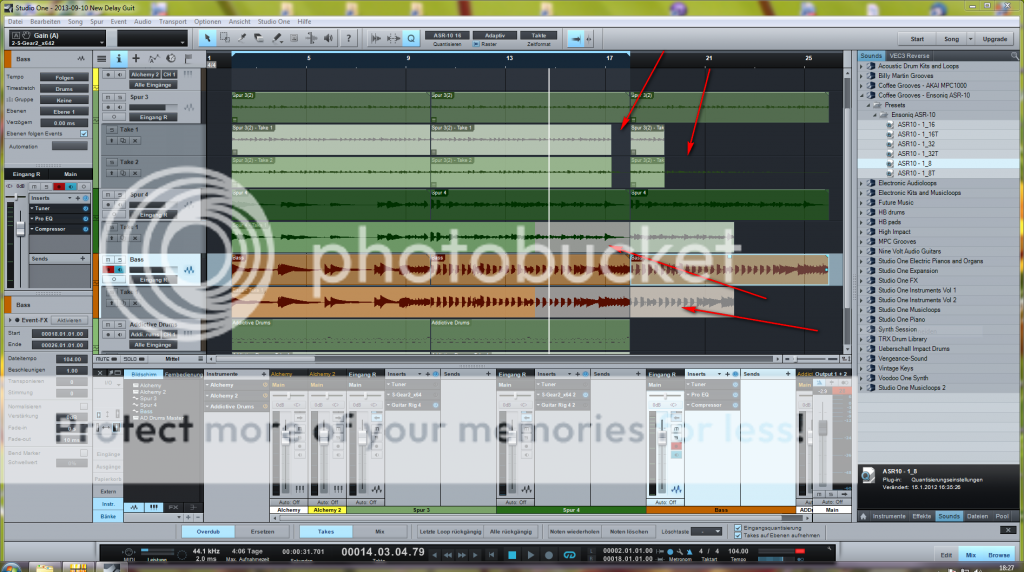Click the Upgrade button top right
This screenshot has height=572, width=1024.
995,39
